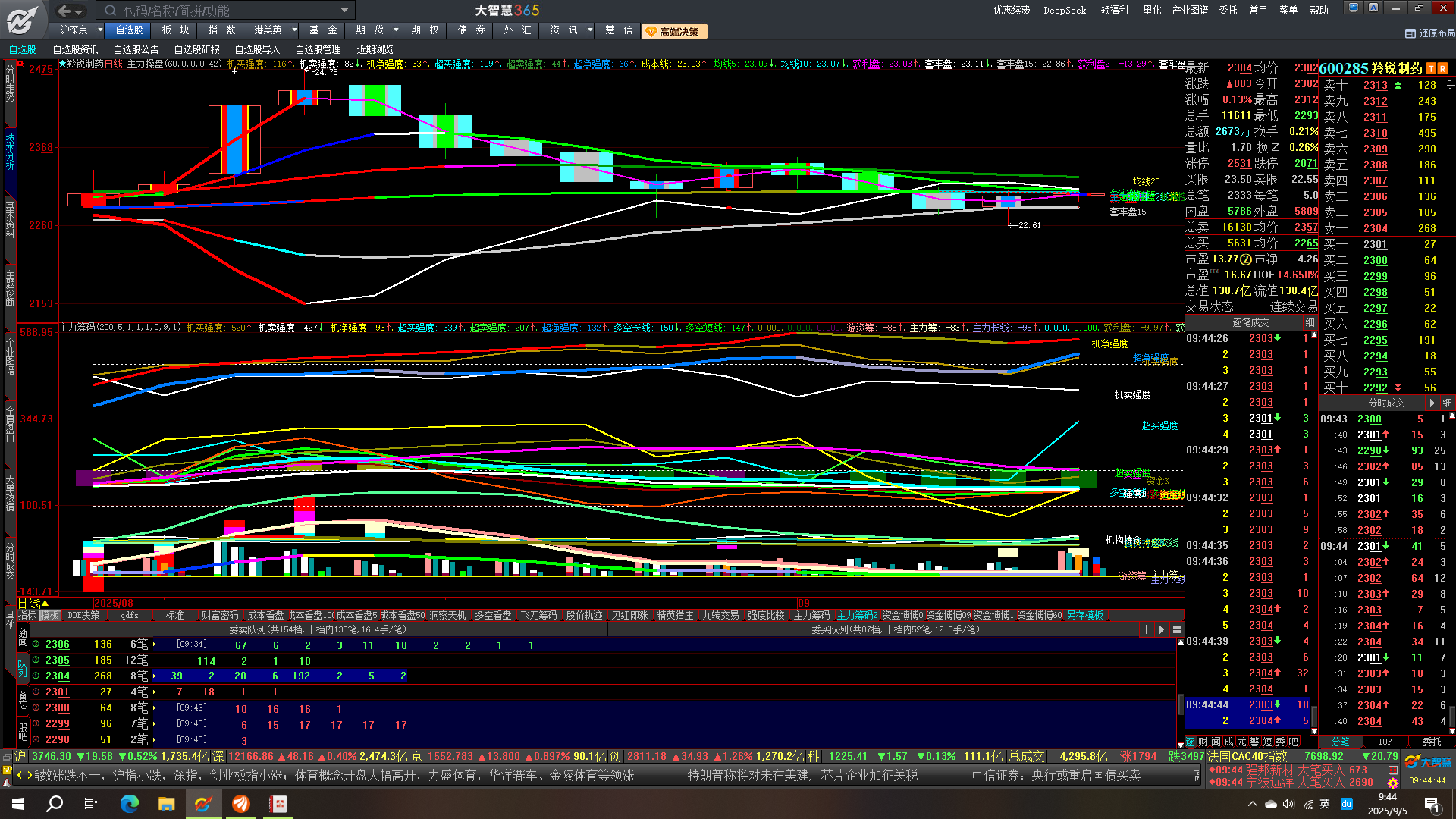
Task: Click the 大智慧 logo at bottom-right corner
Action: [x=1429, y=762]
